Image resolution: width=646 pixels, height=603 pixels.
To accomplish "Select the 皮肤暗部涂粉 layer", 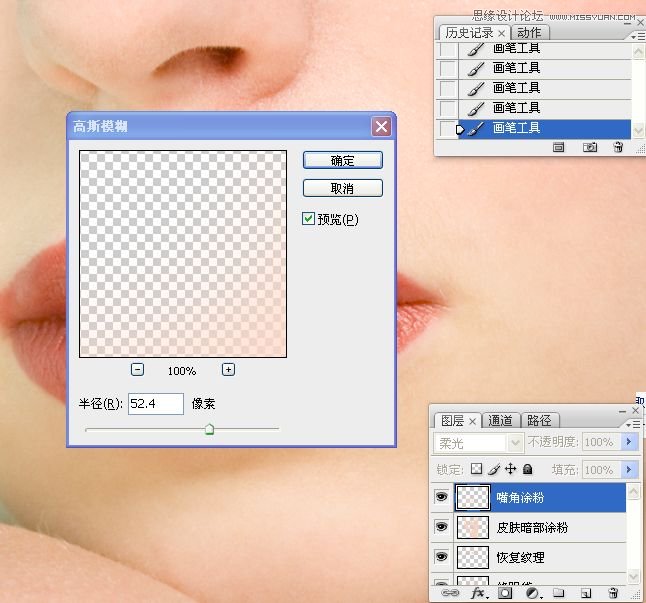I will (539, 527).
